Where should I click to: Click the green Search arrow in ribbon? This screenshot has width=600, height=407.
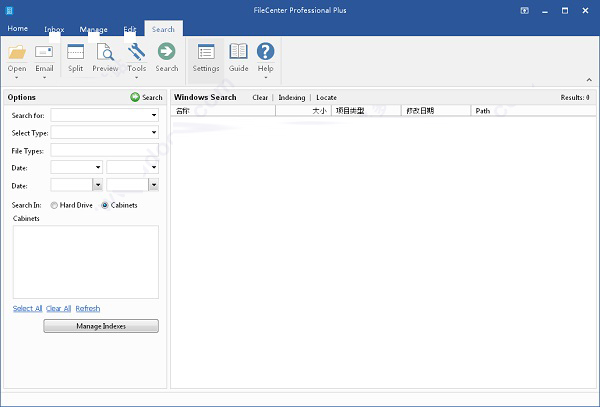[x=167, y=52]
